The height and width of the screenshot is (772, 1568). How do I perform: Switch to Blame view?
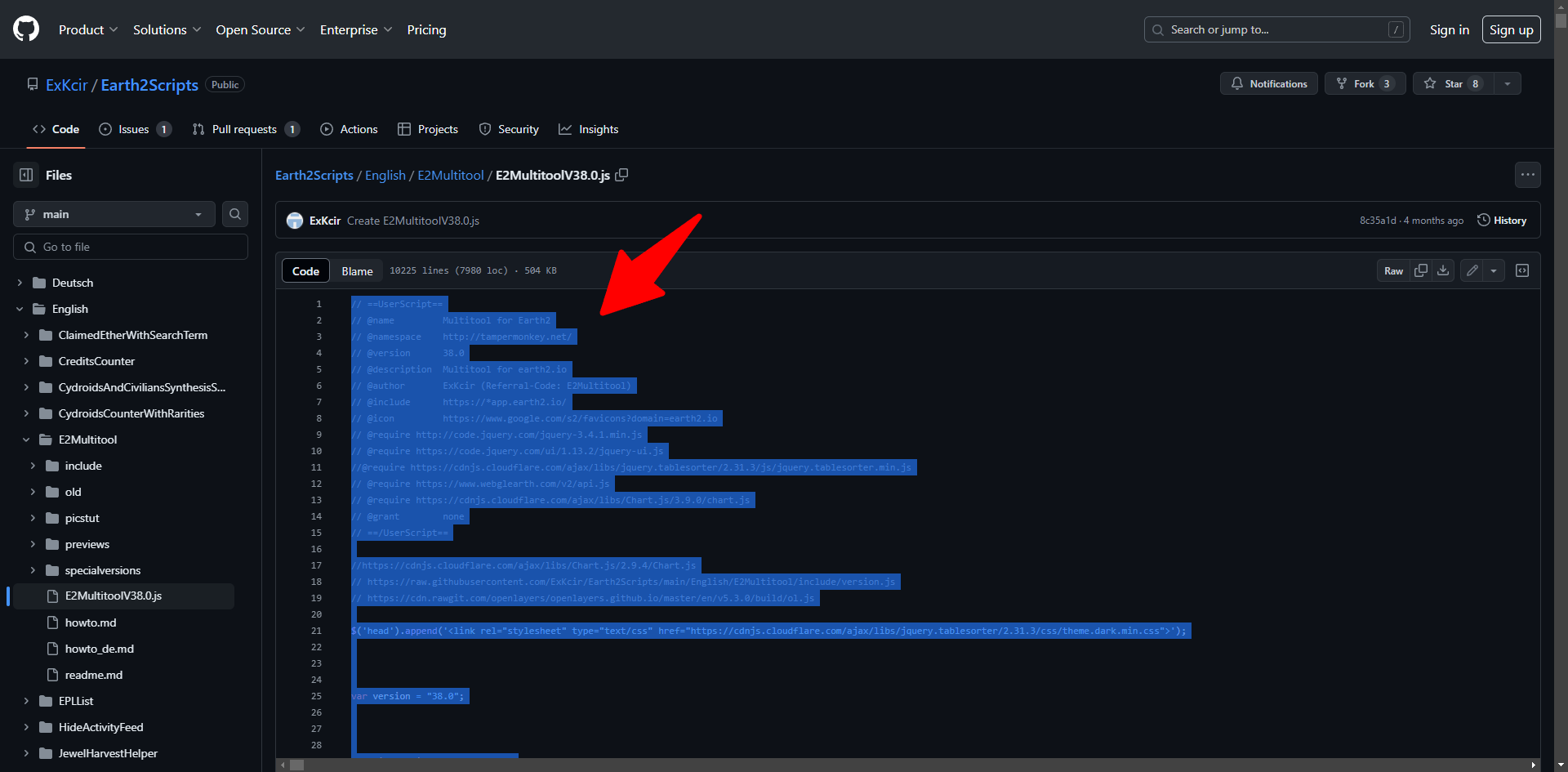[x=357, y=271]
